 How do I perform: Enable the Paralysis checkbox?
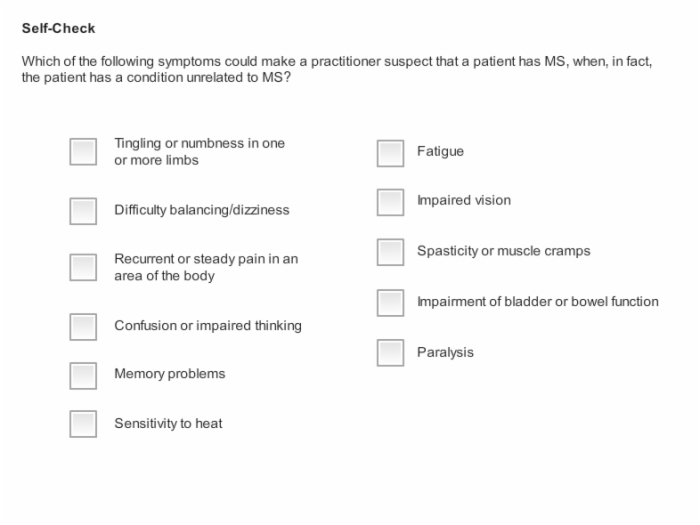tap(391, 353)
